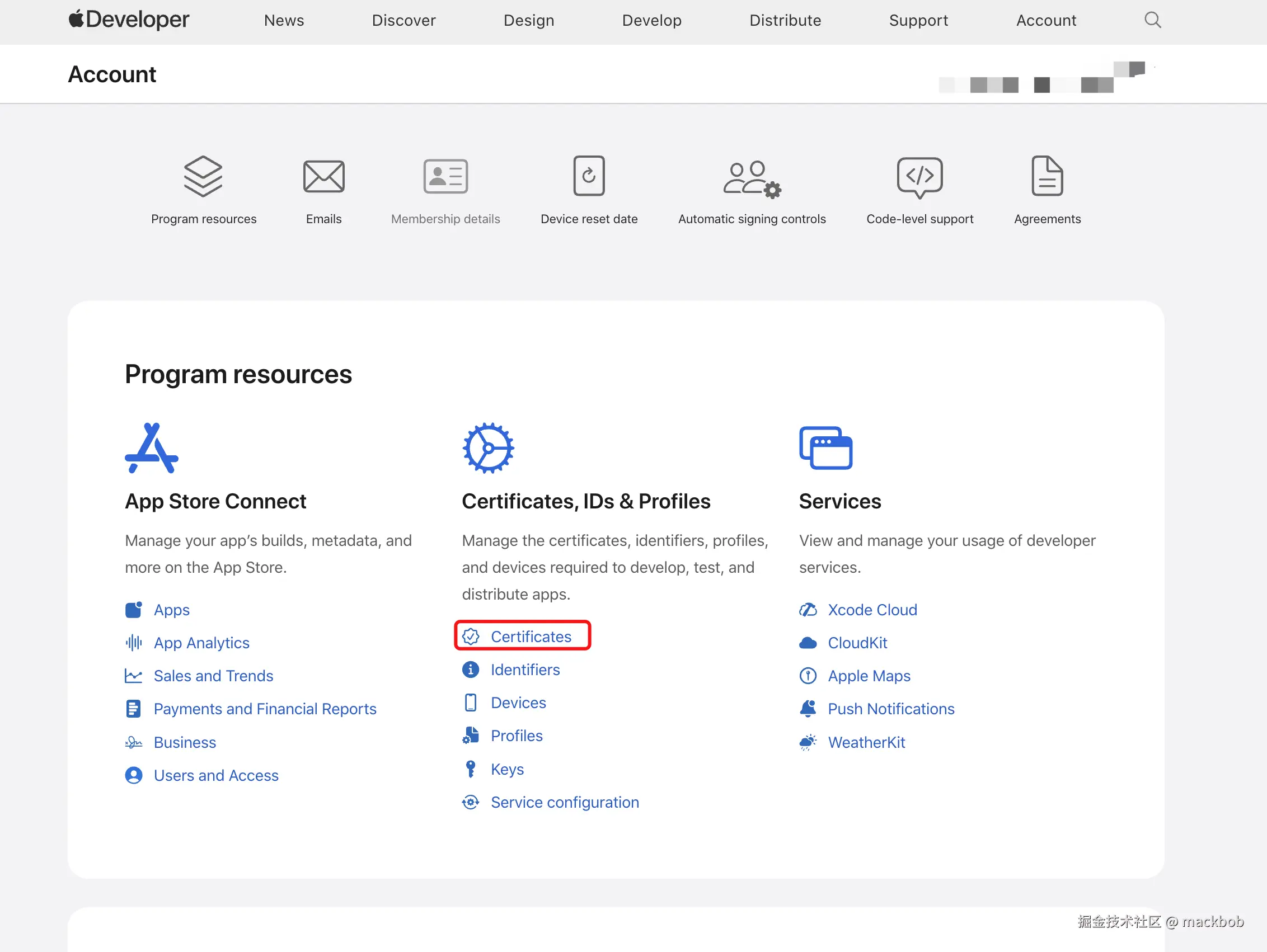Open the App Analytics link
The image size is (1267, 952).
(x=201, y=643)
